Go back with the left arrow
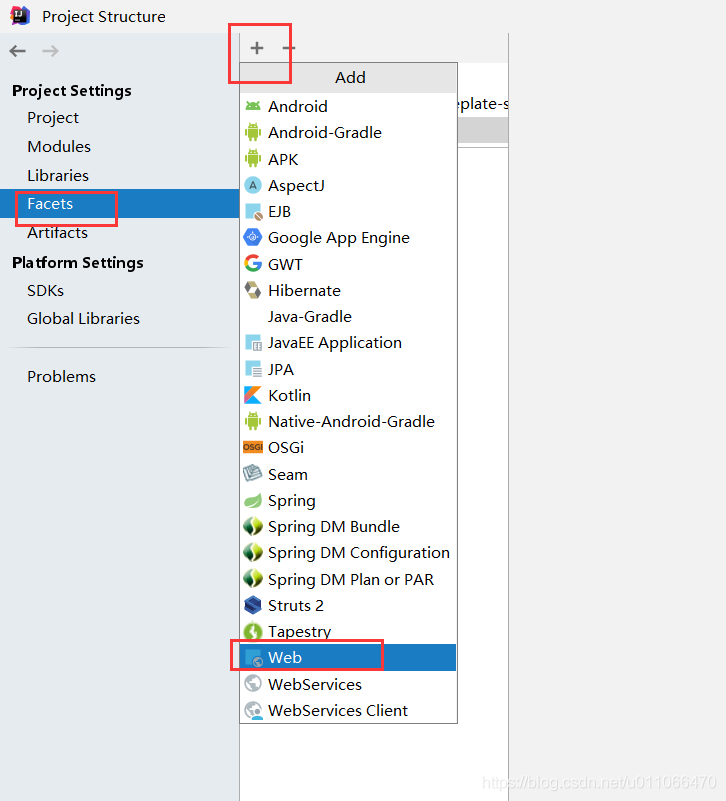The height and width of the screenshot is (801, 726). click(x=18, y=51)
